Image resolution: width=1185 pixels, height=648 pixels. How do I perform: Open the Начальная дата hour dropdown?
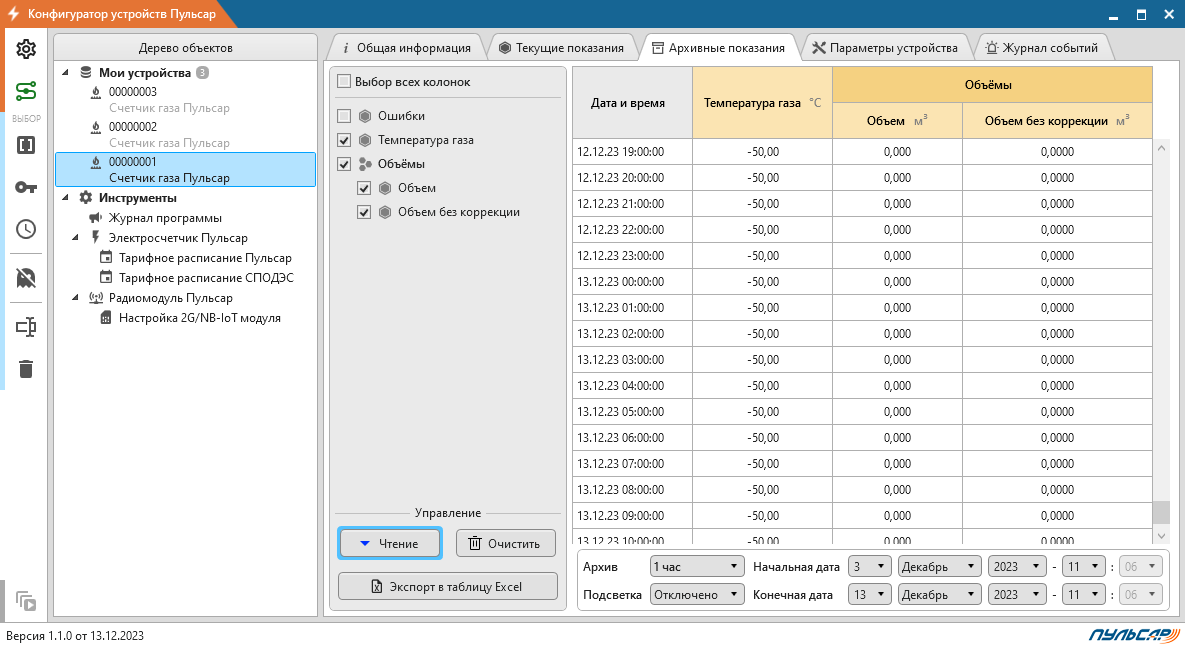tap(1084, 566)
